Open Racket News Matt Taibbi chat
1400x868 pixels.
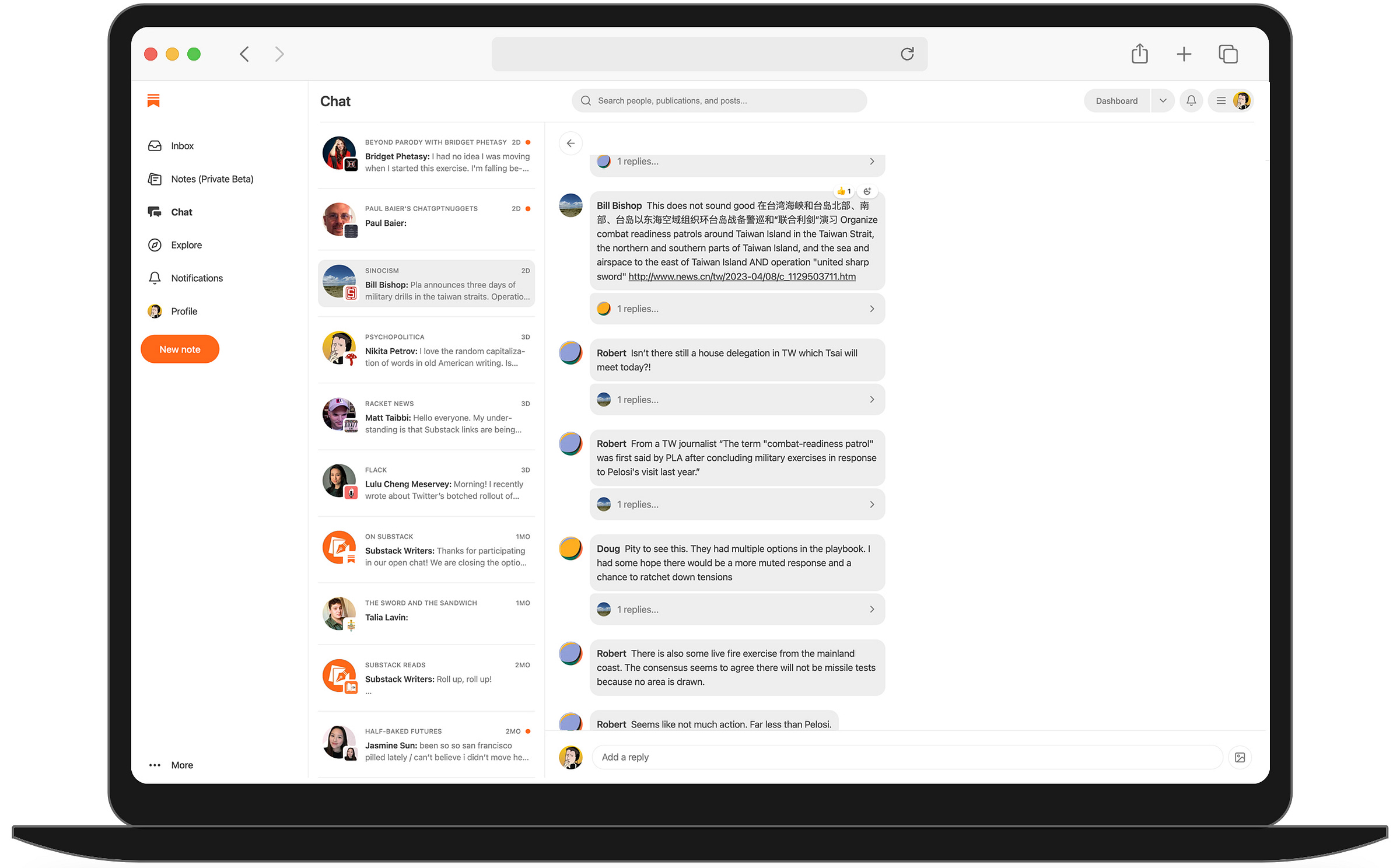426,416
